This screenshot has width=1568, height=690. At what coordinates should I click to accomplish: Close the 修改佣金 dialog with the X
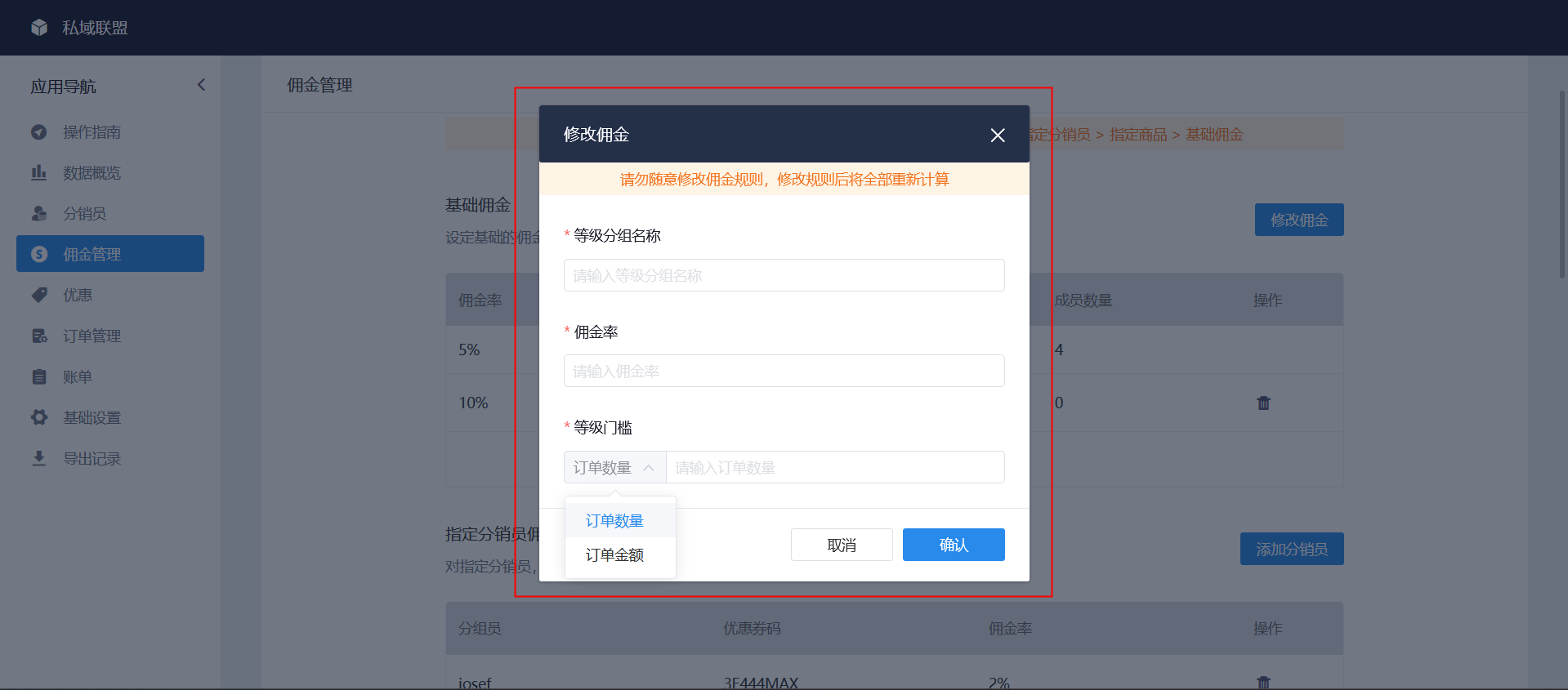point(998,136)
